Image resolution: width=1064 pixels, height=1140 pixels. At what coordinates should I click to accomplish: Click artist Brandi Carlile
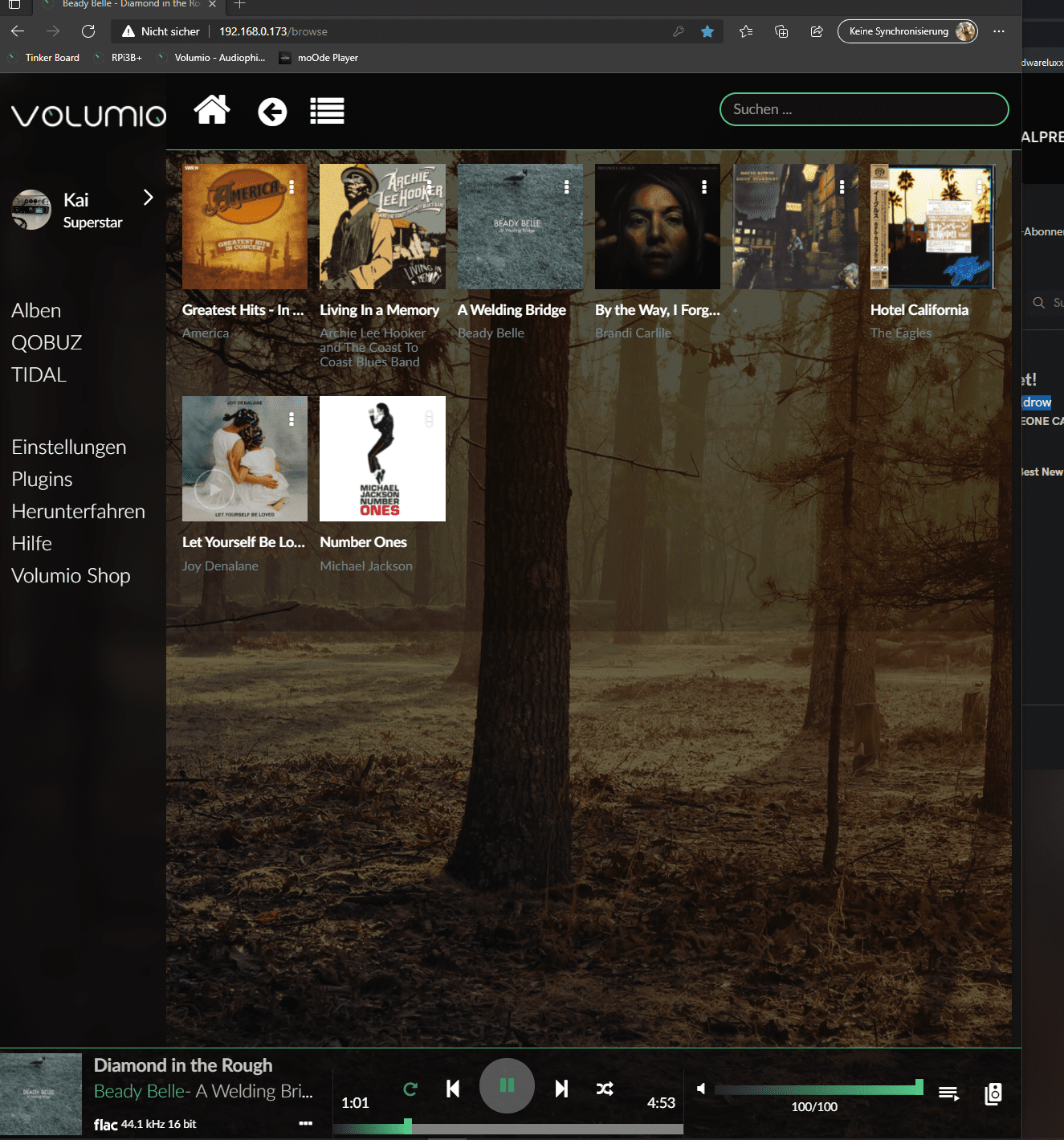[633, 333]
